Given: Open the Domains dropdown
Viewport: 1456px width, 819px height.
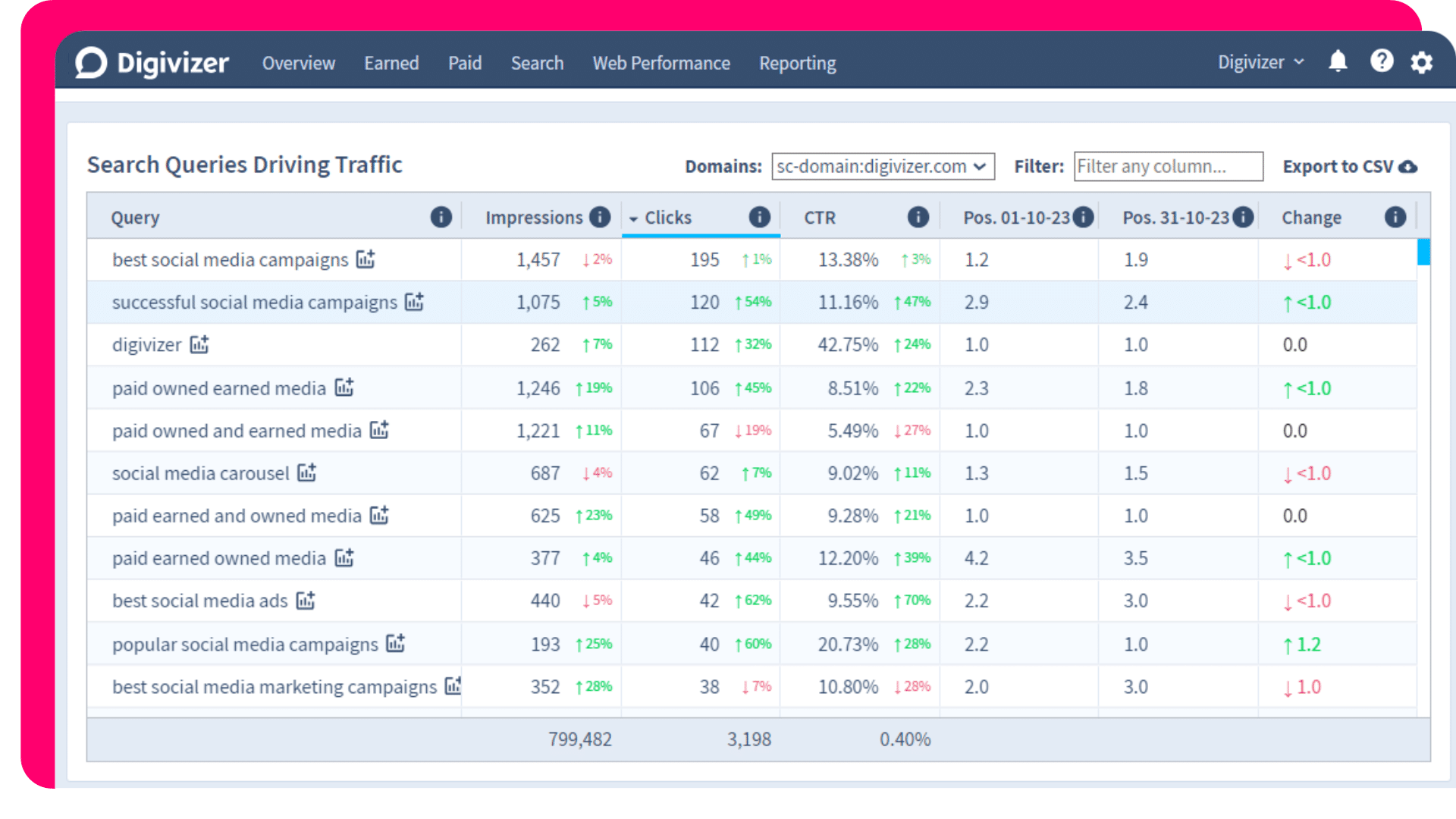Looking at the screenshot, I should click(883, 166).
